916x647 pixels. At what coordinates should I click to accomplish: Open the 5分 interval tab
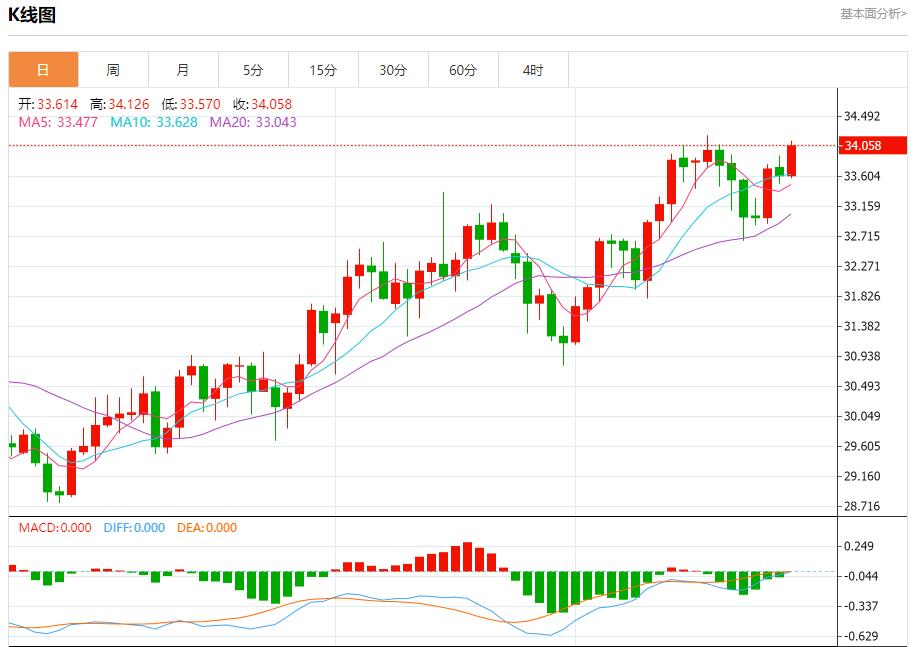tap(253, 70)
